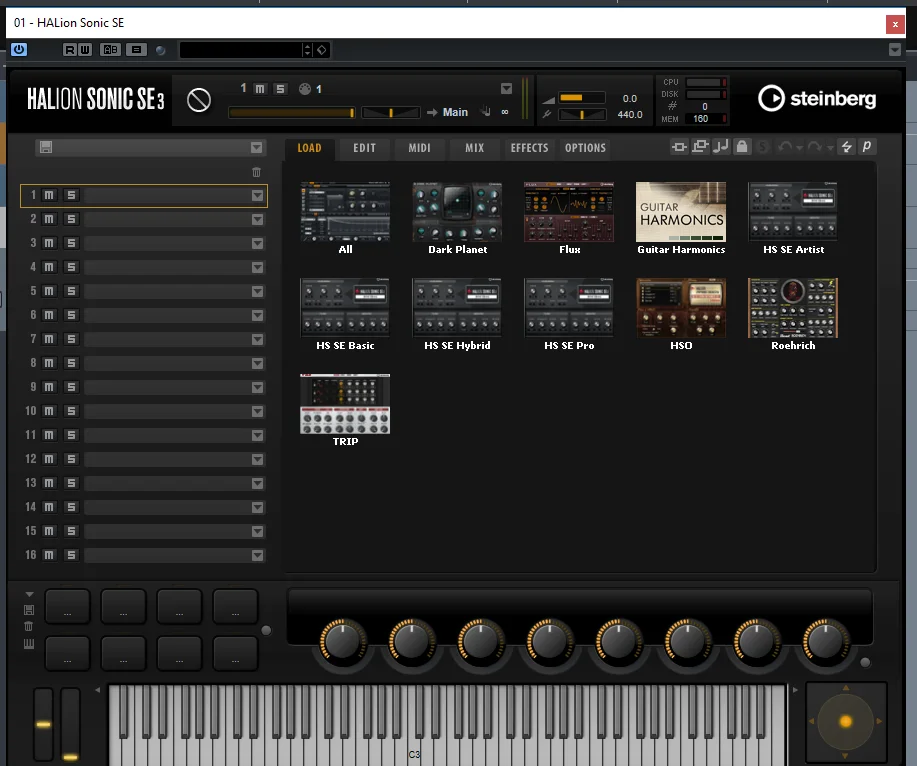Toggle the plug-in power bypass button
The width and height of the screenshot is (917, 766).
click(x=19, y=50)
